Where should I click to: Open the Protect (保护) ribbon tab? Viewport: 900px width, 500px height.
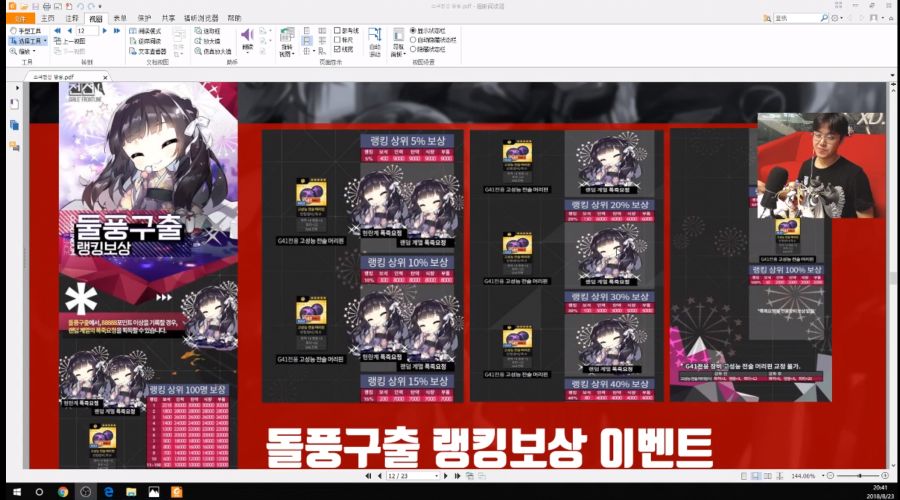[x=144, y=18]
